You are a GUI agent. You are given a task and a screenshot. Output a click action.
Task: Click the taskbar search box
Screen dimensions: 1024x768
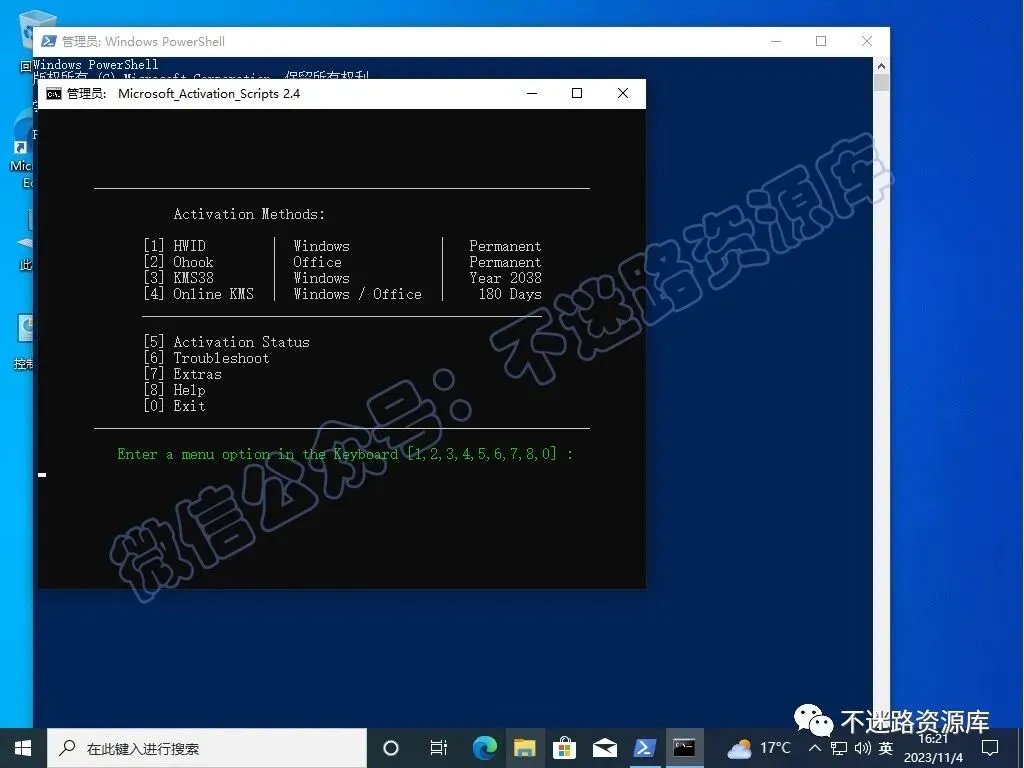(207, 748)
